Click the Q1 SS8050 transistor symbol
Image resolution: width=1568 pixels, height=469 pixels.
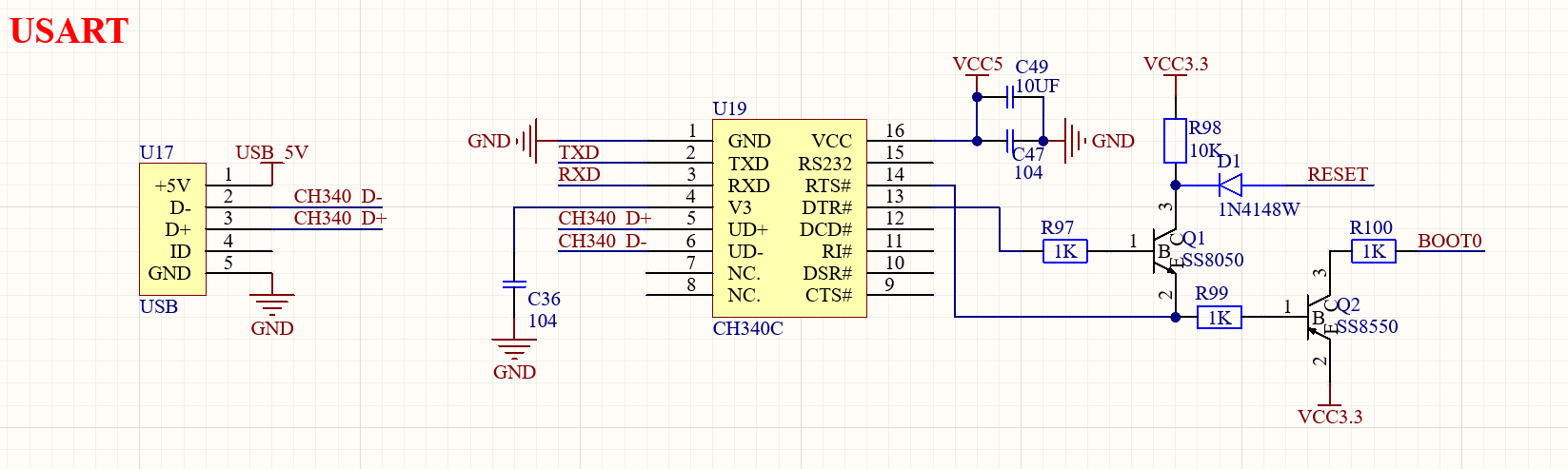click(x=1166, y=251)
